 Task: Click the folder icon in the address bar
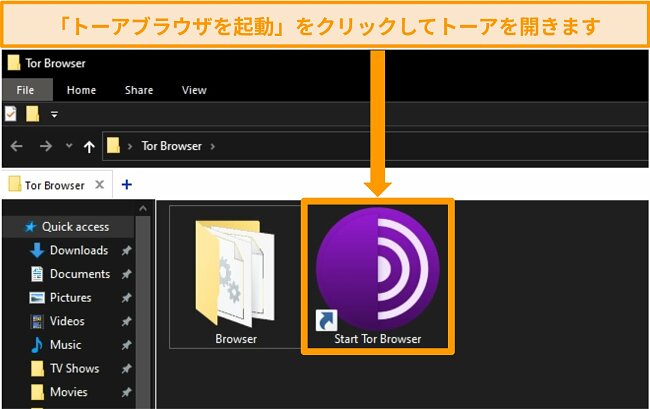tap(113, 145)
